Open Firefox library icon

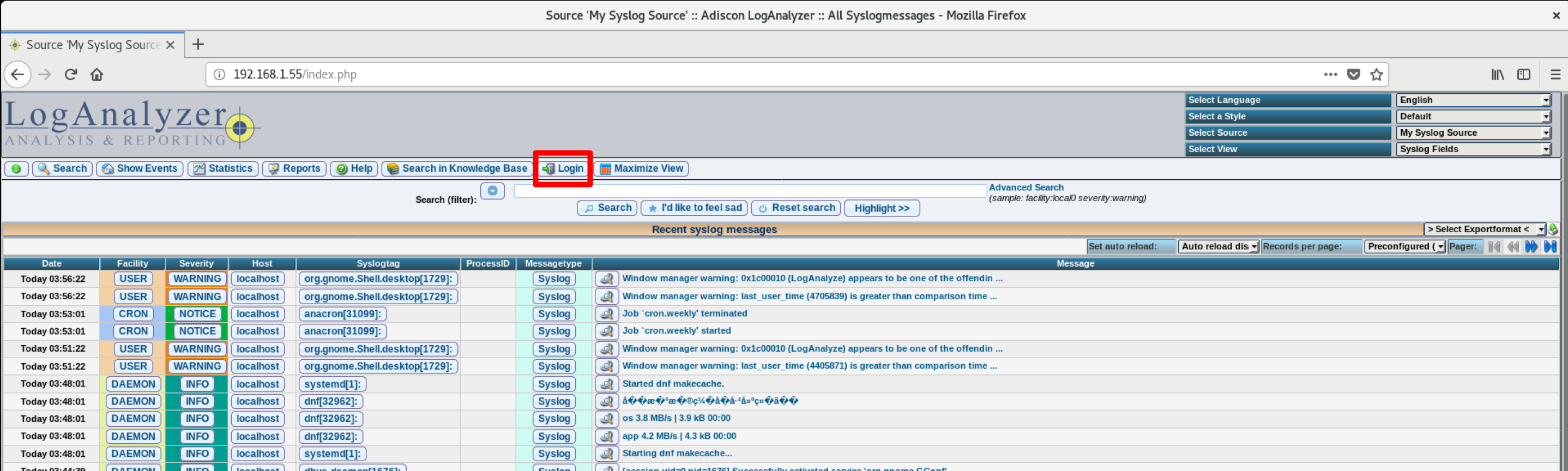coord(1497,74)
